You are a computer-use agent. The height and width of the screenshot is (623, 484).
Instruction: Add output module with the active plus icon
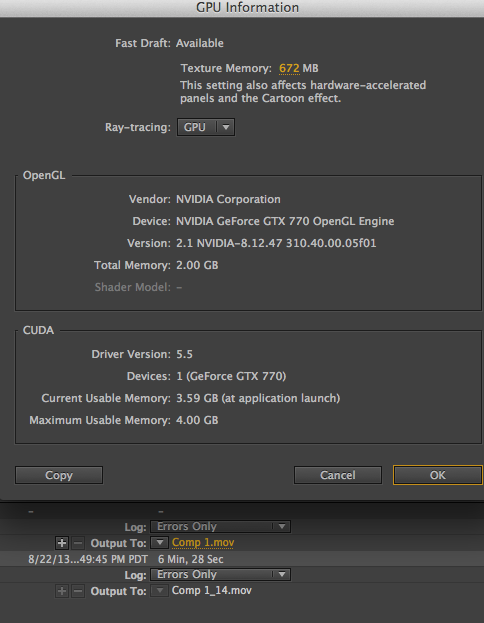(x=62, y=543)
